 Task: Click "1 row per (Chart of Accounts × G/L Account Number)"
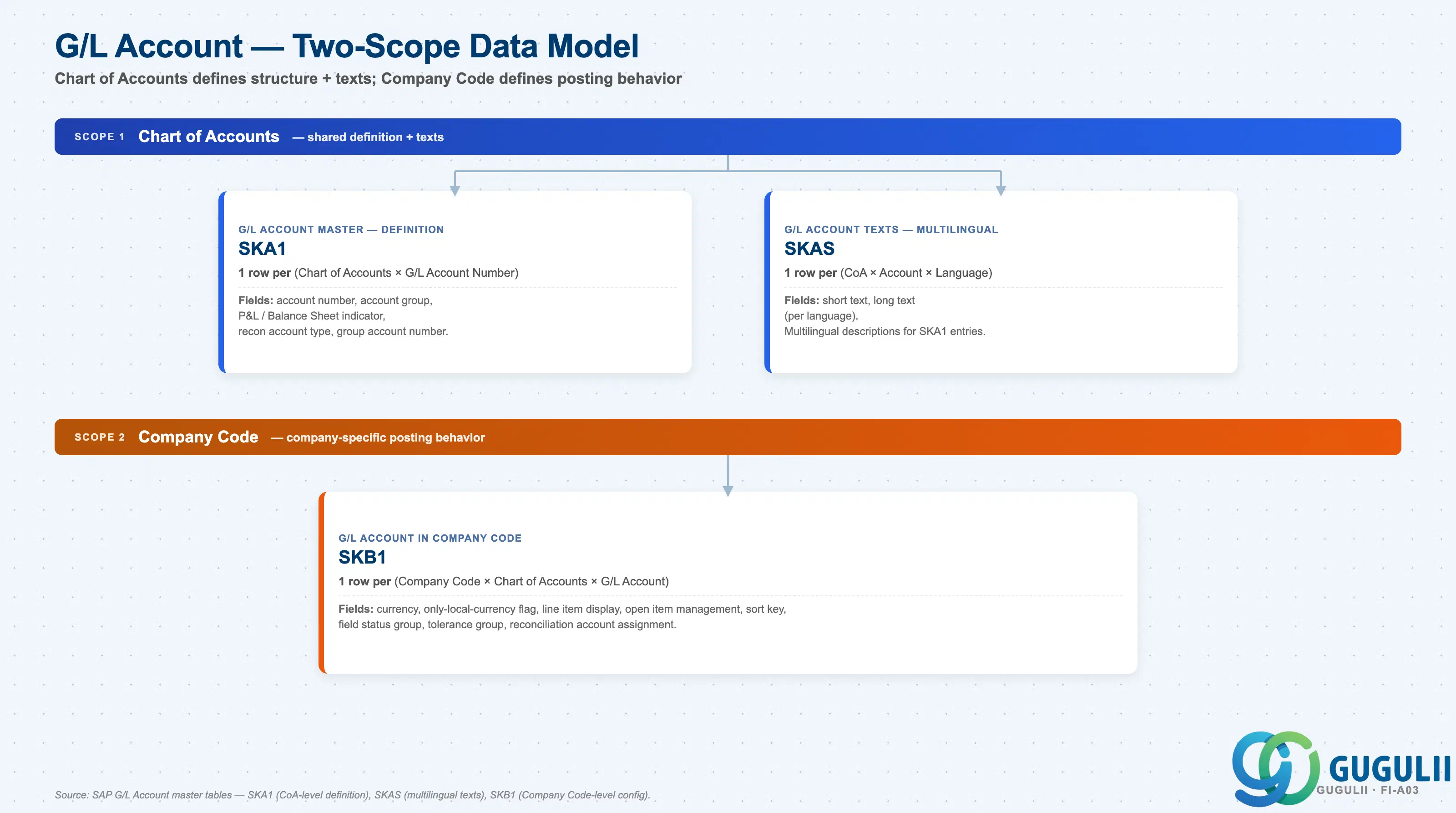tap(378, 273)
